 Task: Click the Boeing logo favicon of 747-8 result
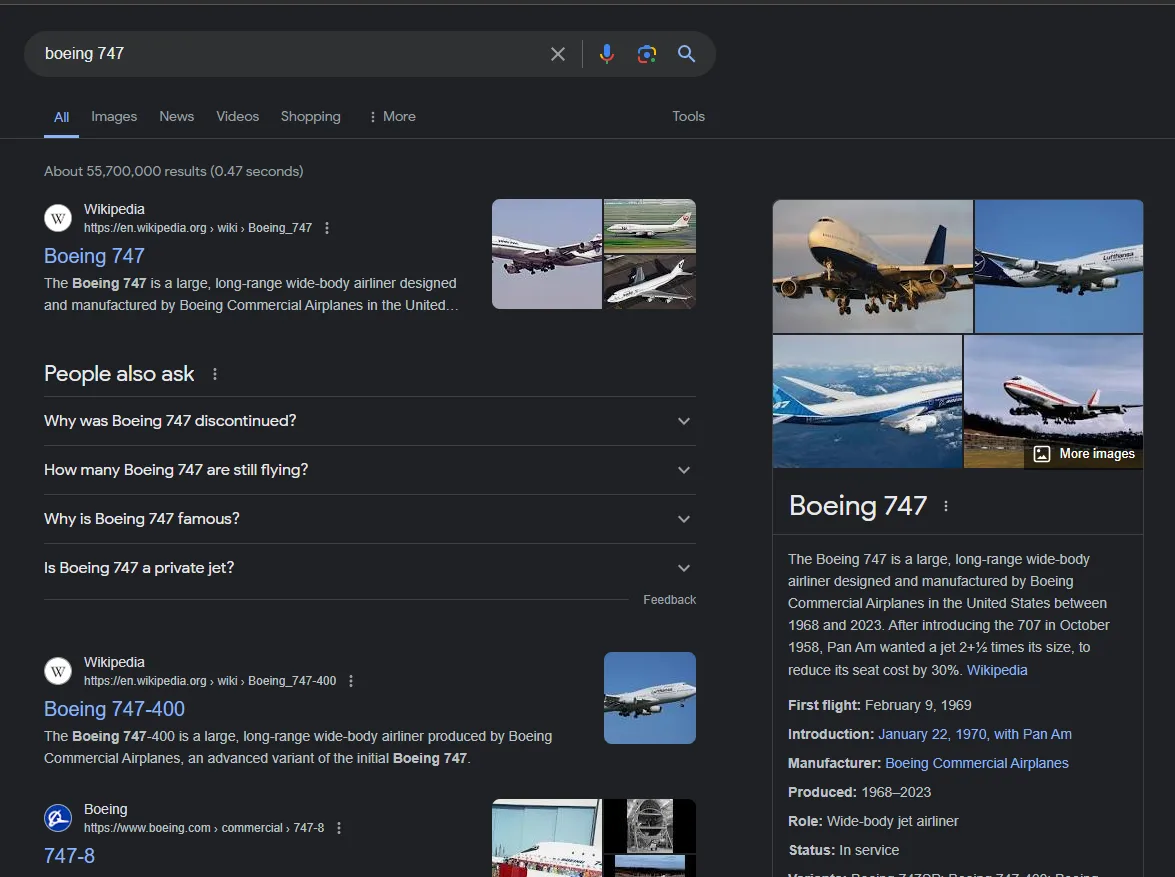click(x=58, y=818)
